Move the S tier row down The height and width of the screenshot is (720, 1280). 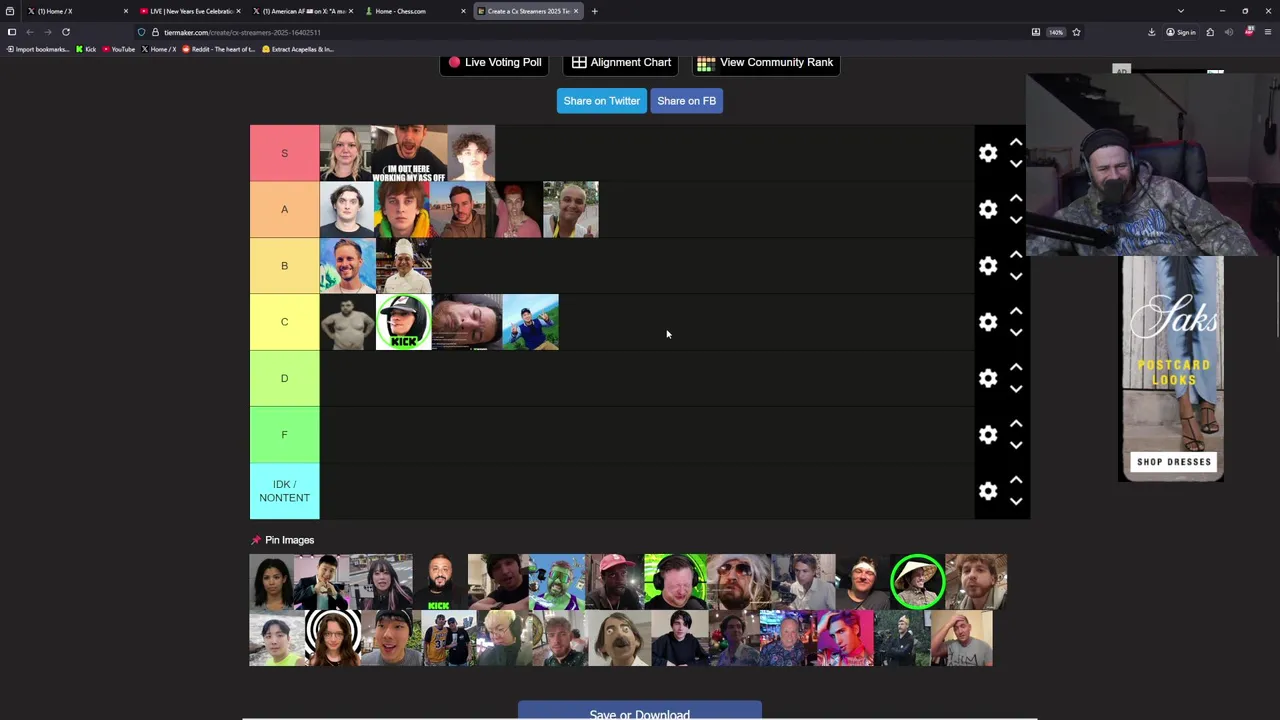tap(1016, 164)
